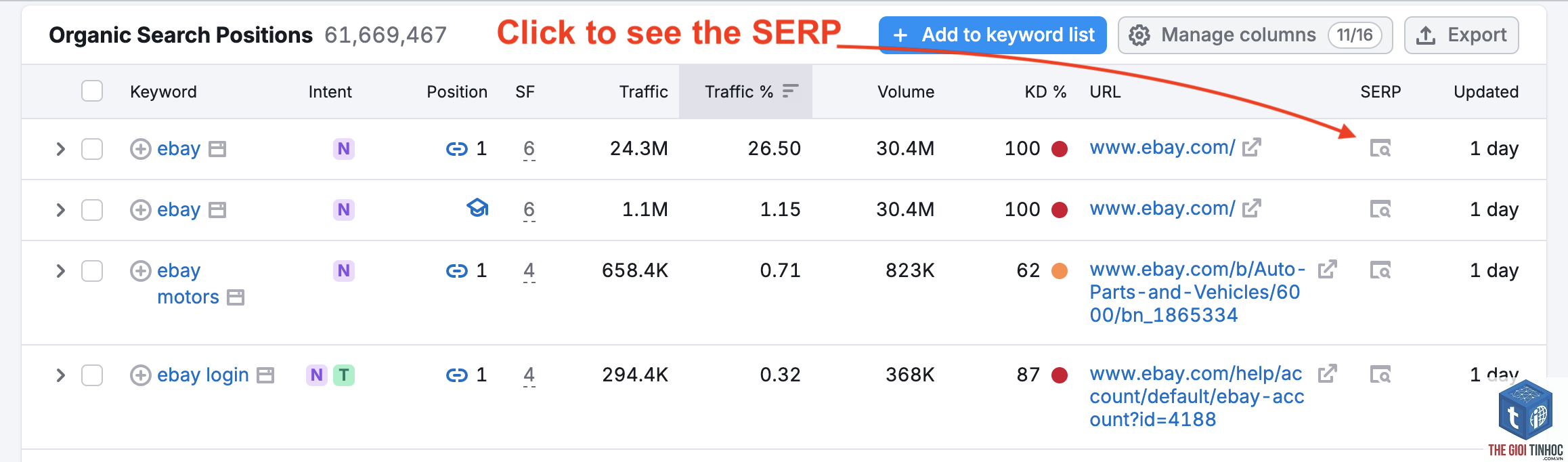Click keyword details icon beside ebay with 1.1M traffic

pyautogui.click(x=217, y=210)
